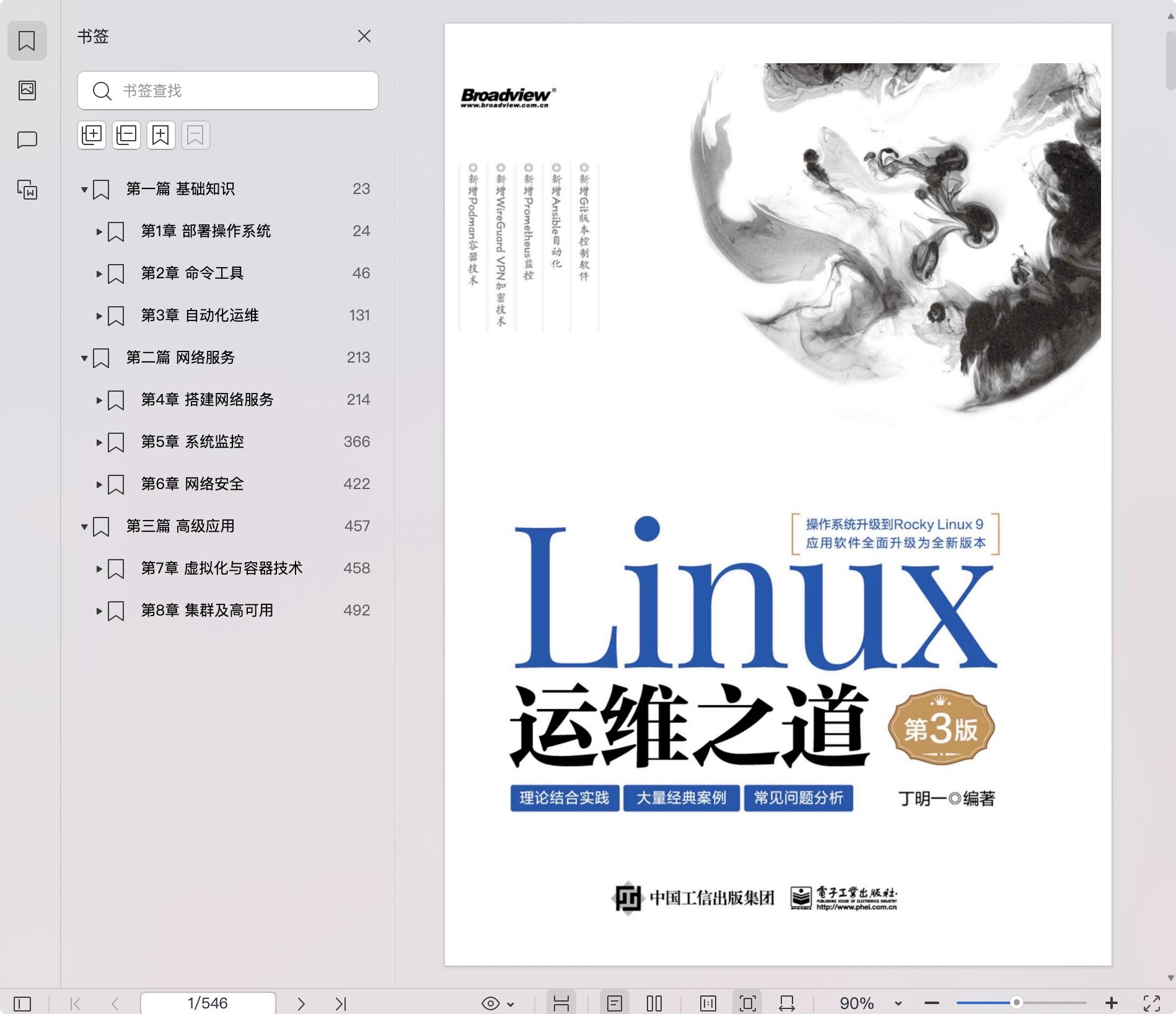Expand 第4章 搭建网络服务
1176x1014 pixels.
click(x=99, y=400)
